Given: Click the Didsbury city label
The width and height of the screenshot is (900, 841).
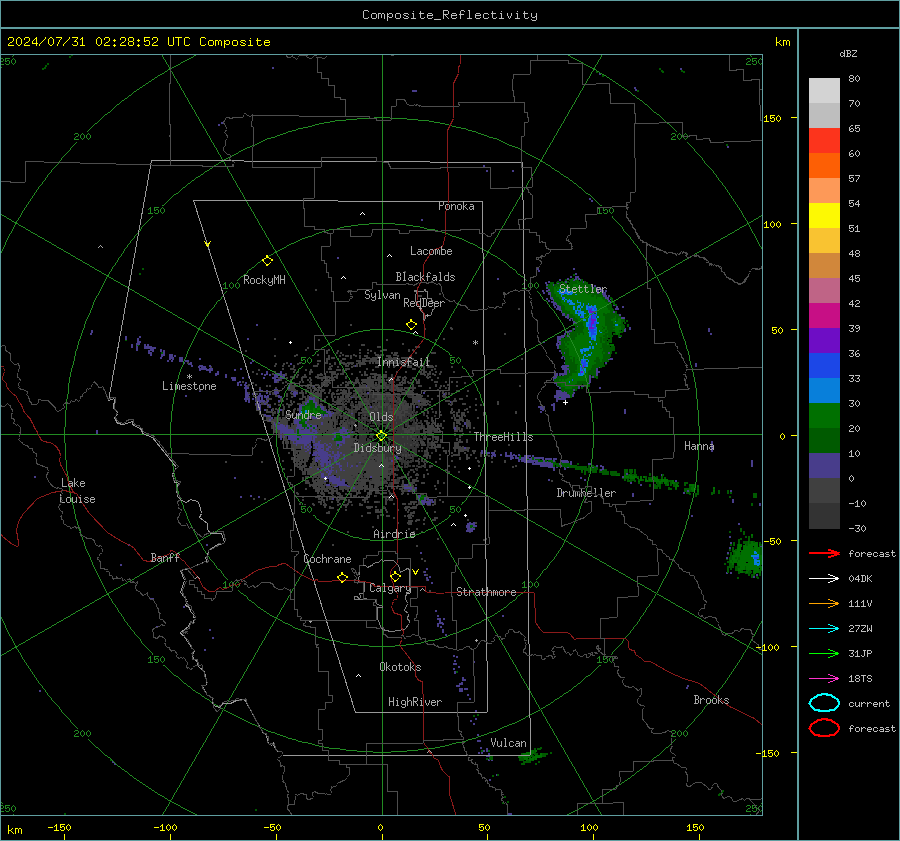Looking at the screenshot, I should 377,448.
